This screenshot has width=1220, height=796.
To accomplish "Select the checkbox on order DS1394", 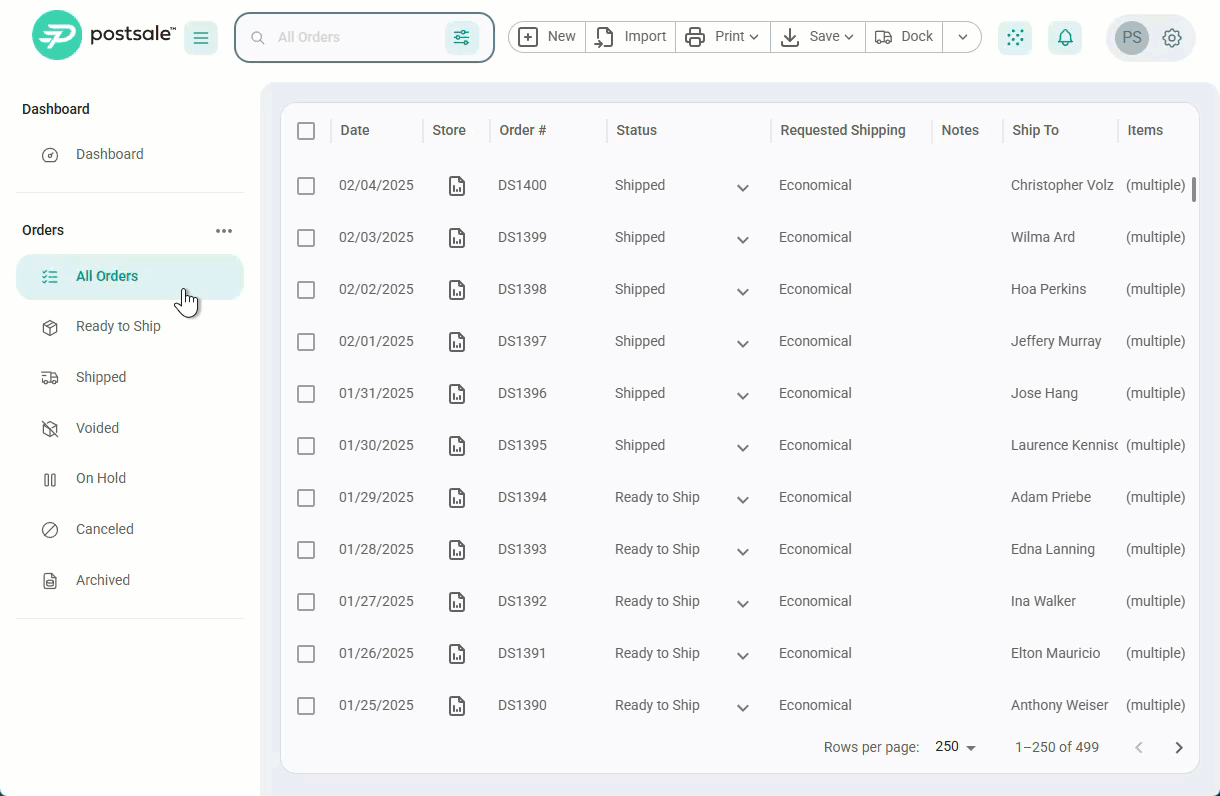I will [306, 497].
